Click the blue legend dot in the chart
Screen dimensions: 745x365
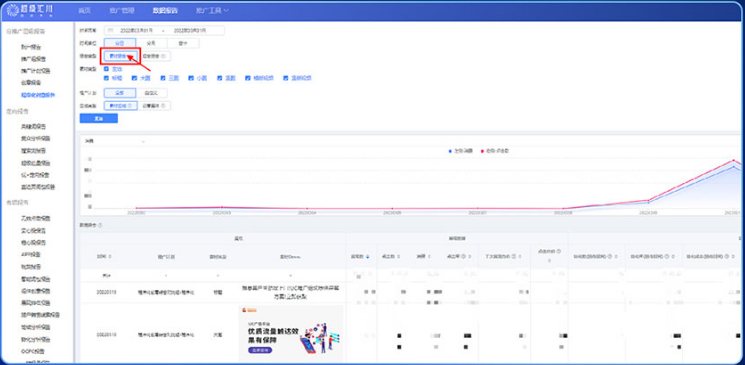[x=450, y=151]
